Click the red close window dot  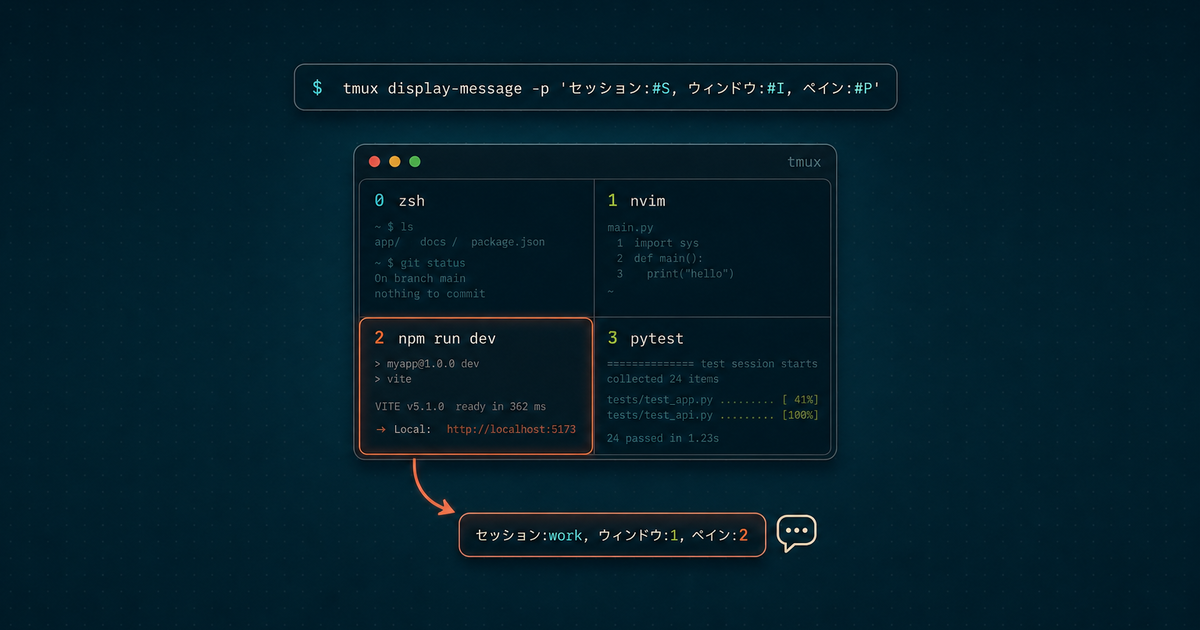[x=375, y=161]
